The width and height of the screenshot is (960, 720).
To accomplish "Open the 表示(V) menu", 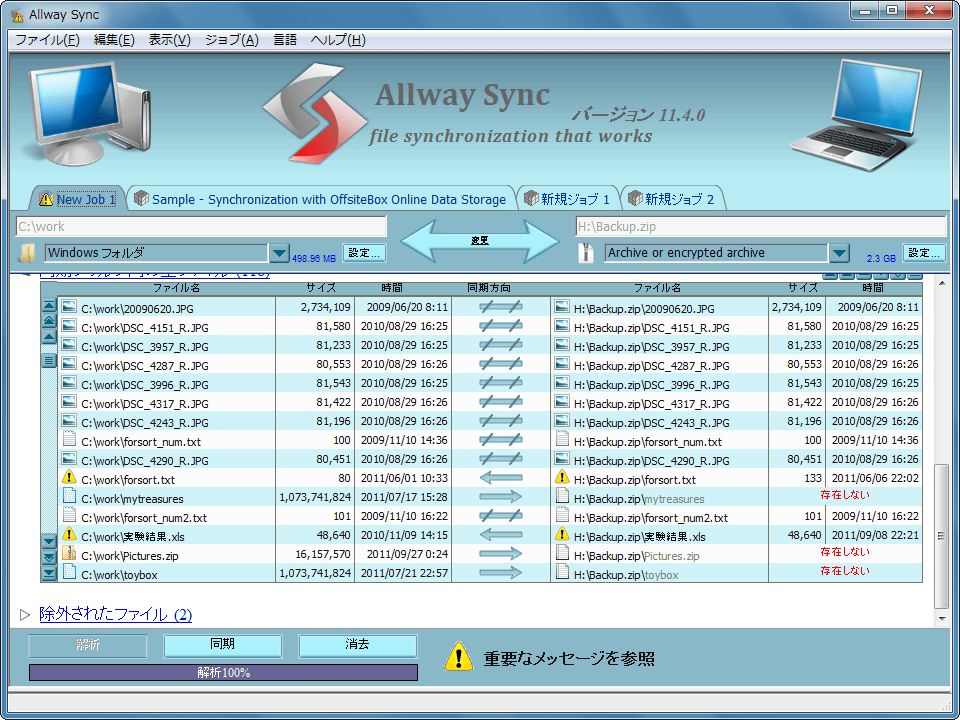I will (170, 40).
